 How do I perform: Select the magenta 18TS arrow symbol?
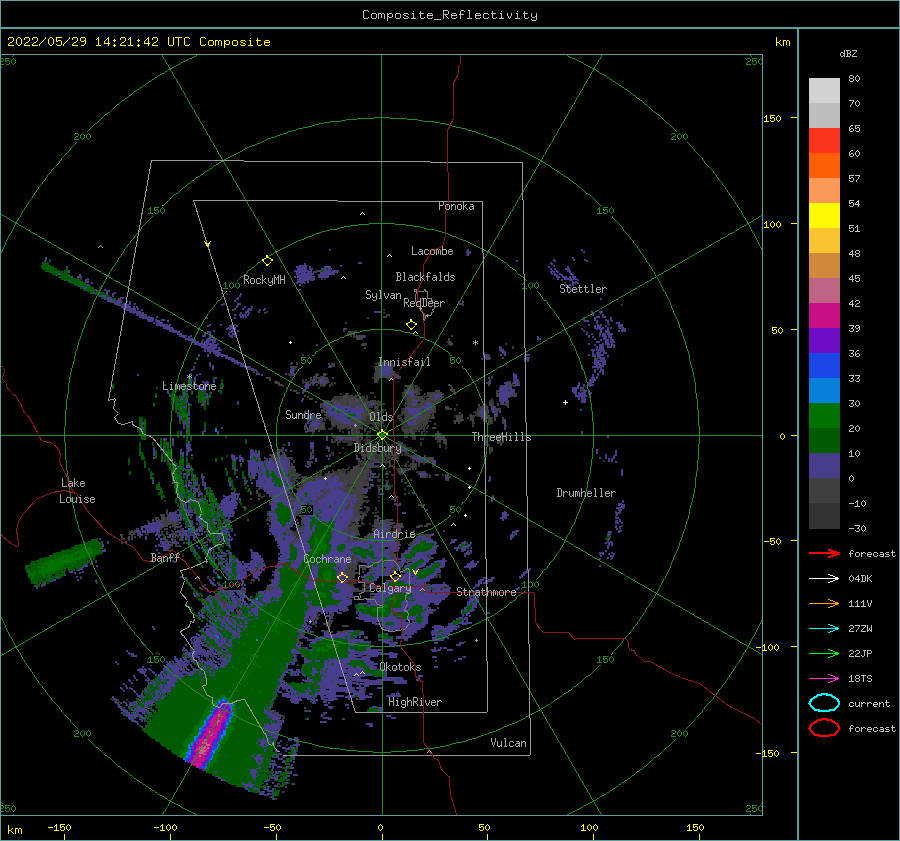[x=824, y=679]
